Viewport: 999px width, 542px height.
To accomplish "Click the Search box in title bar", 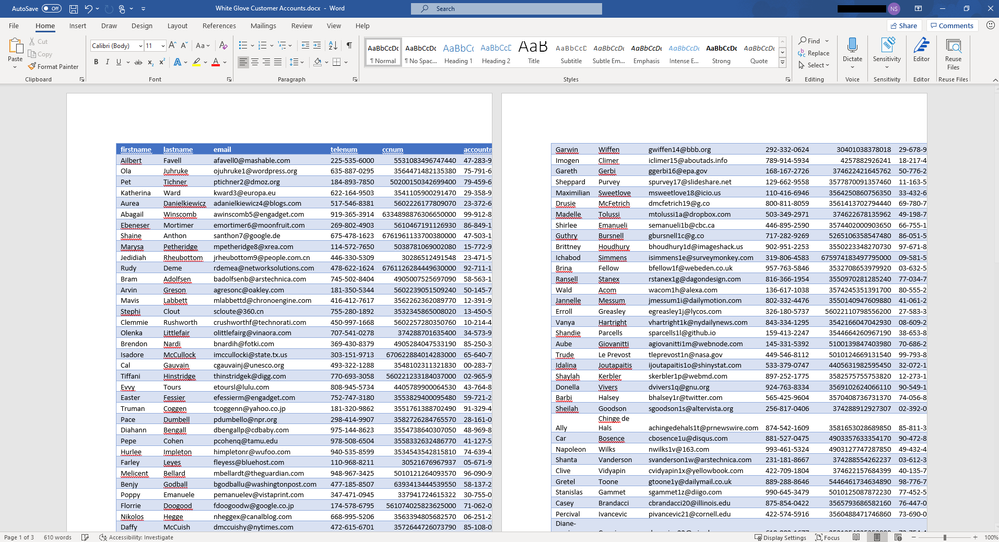I will click(x=507, y=9).
